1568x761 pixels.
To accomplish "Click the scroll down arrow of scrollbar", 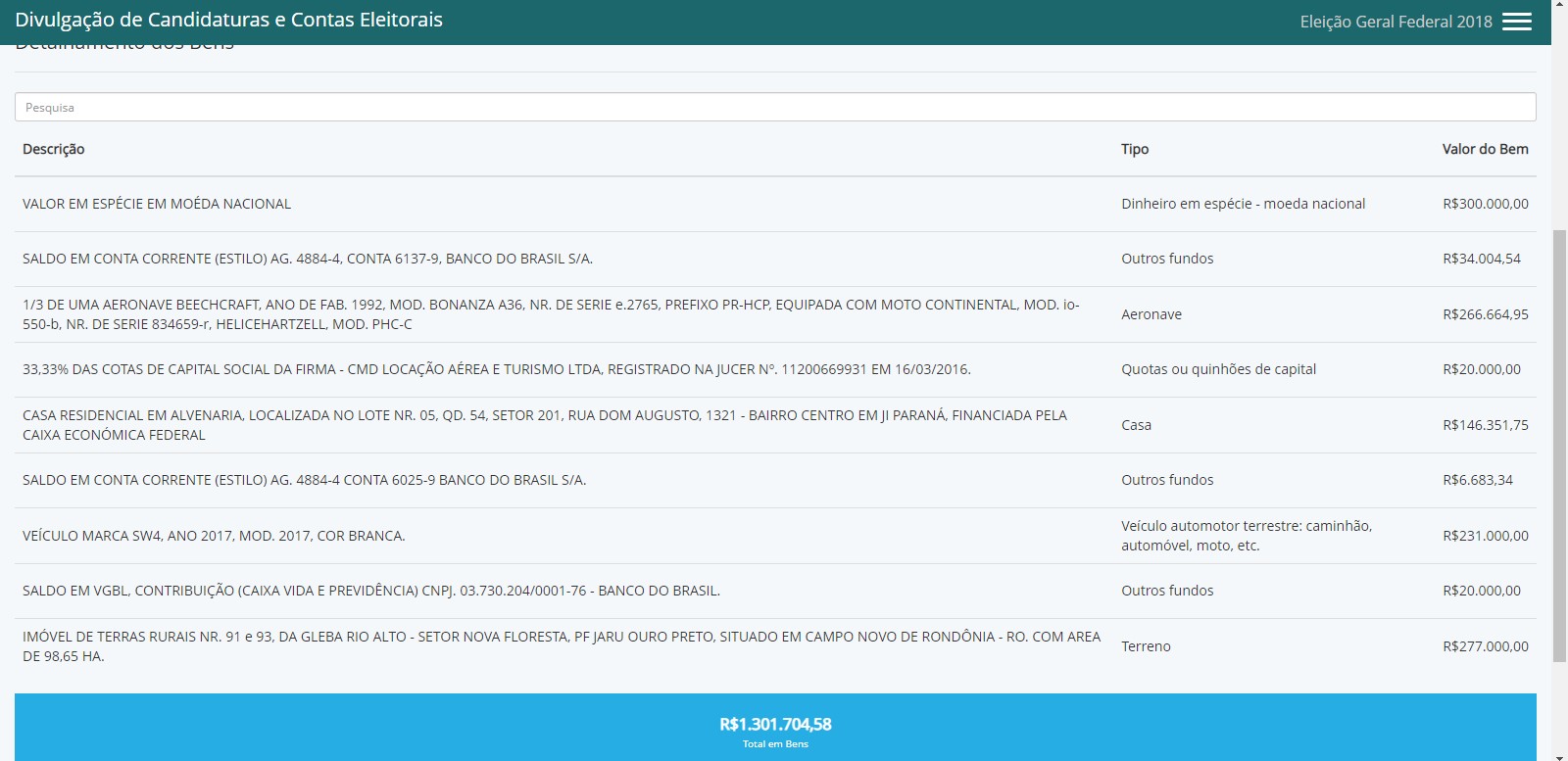I will click(x=1559, y=755).
